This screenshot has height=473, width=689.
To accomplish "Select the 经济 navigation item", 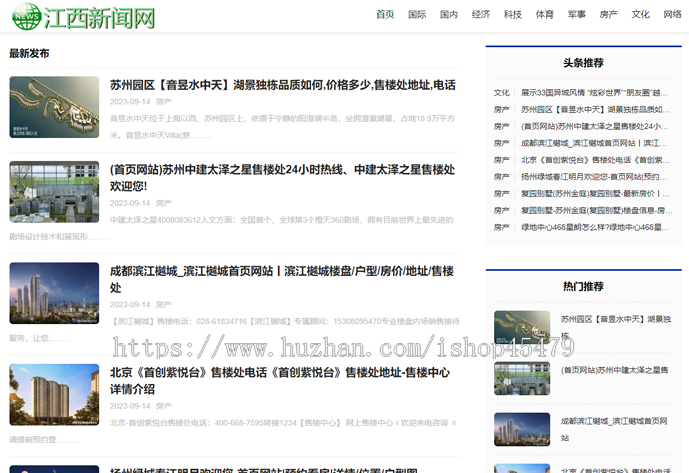I will [x=481, y=15].
